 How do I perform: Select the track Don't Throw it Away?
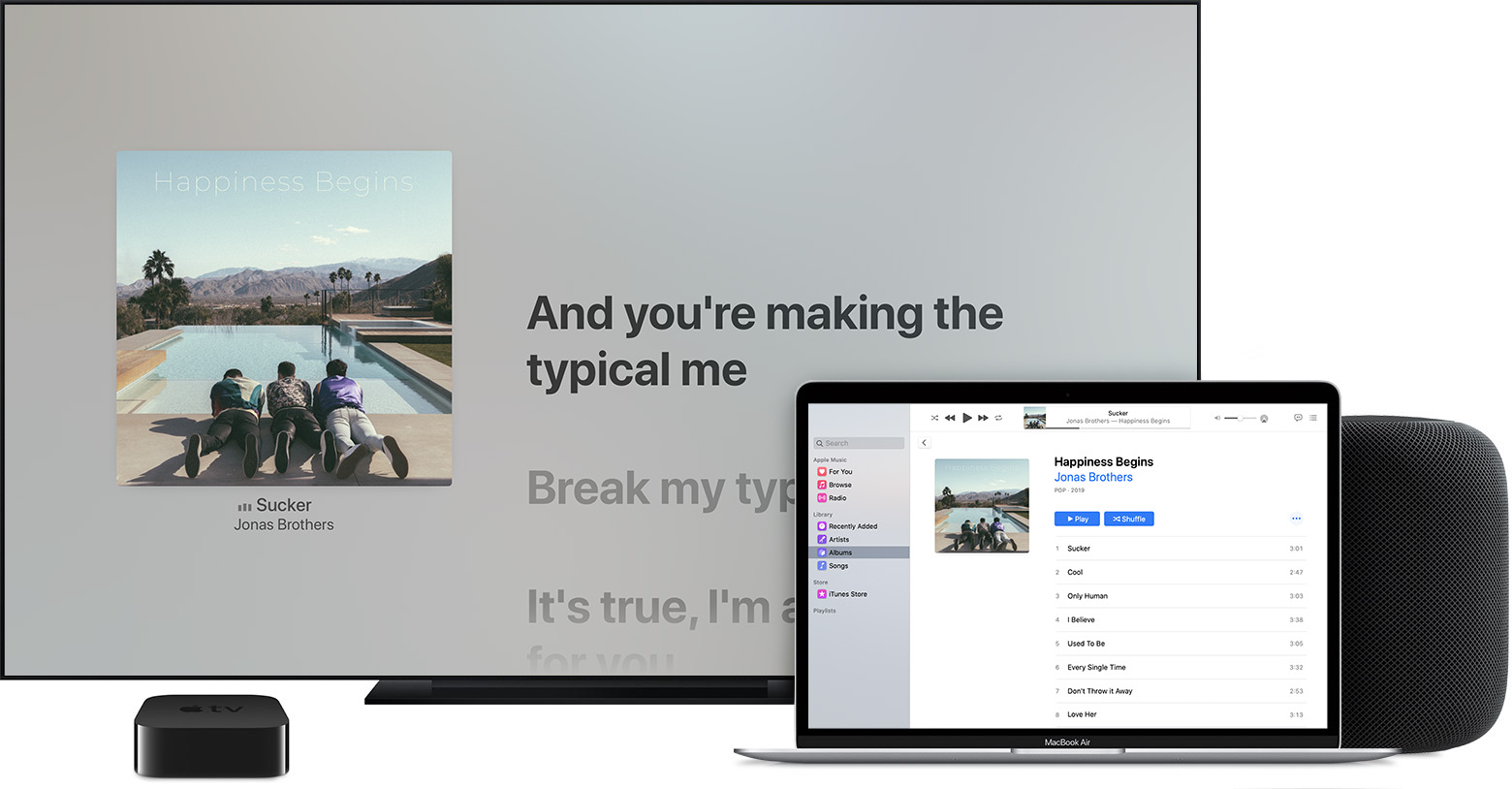pos(1180,691)
